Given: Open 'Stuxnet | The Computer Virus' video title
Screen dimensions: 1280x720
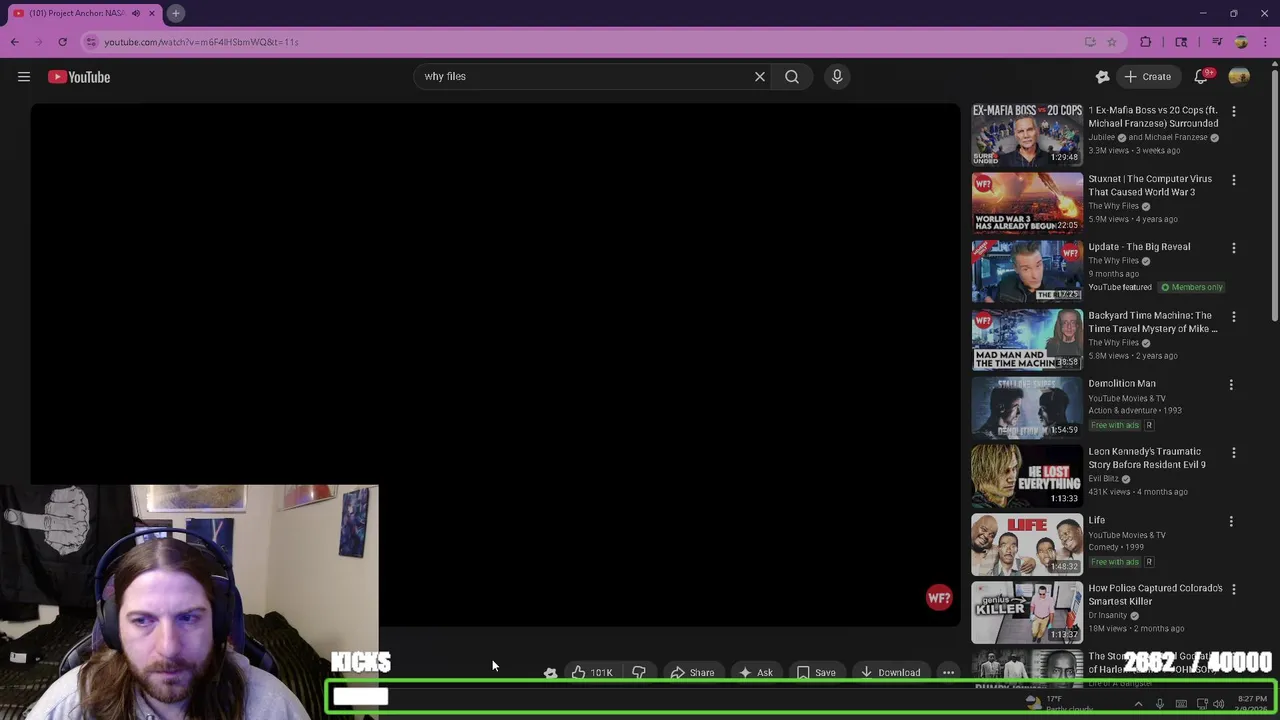Looking at the screenshot, I should coord(1150,185).
